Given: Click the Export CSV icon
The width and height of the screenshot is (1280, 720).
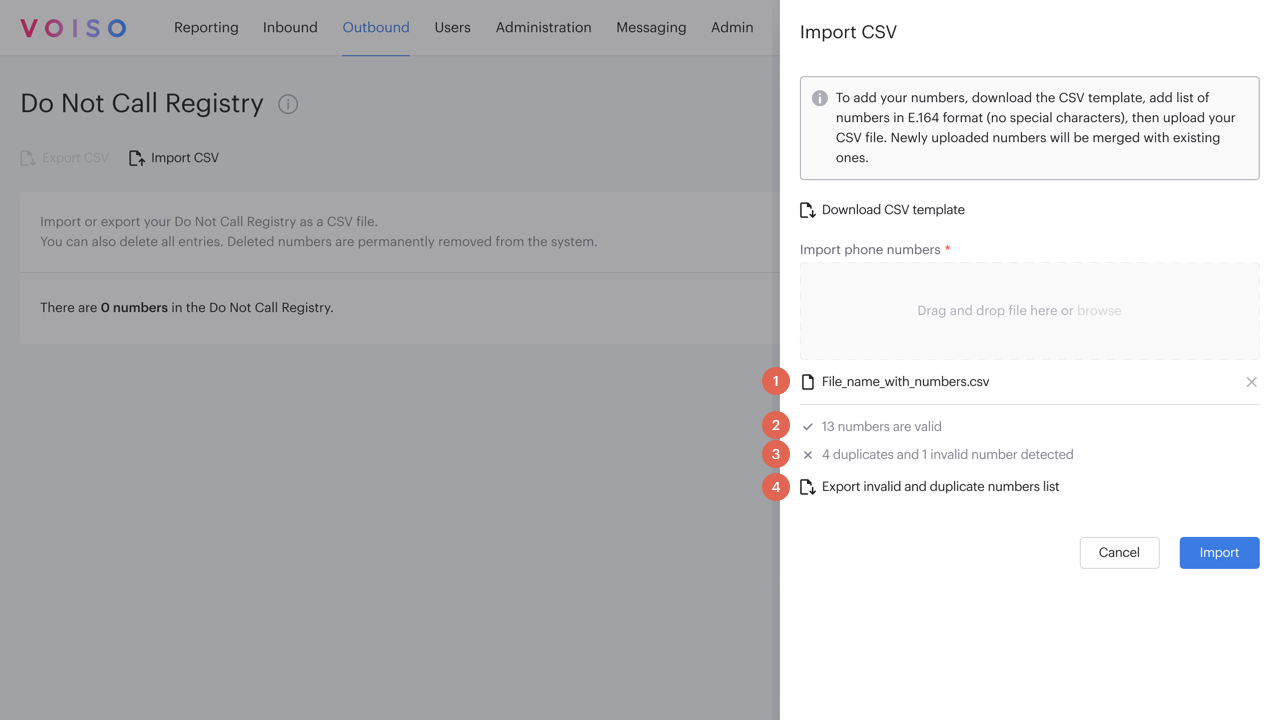Looking at the screenshot, I should tap(25, 157).
